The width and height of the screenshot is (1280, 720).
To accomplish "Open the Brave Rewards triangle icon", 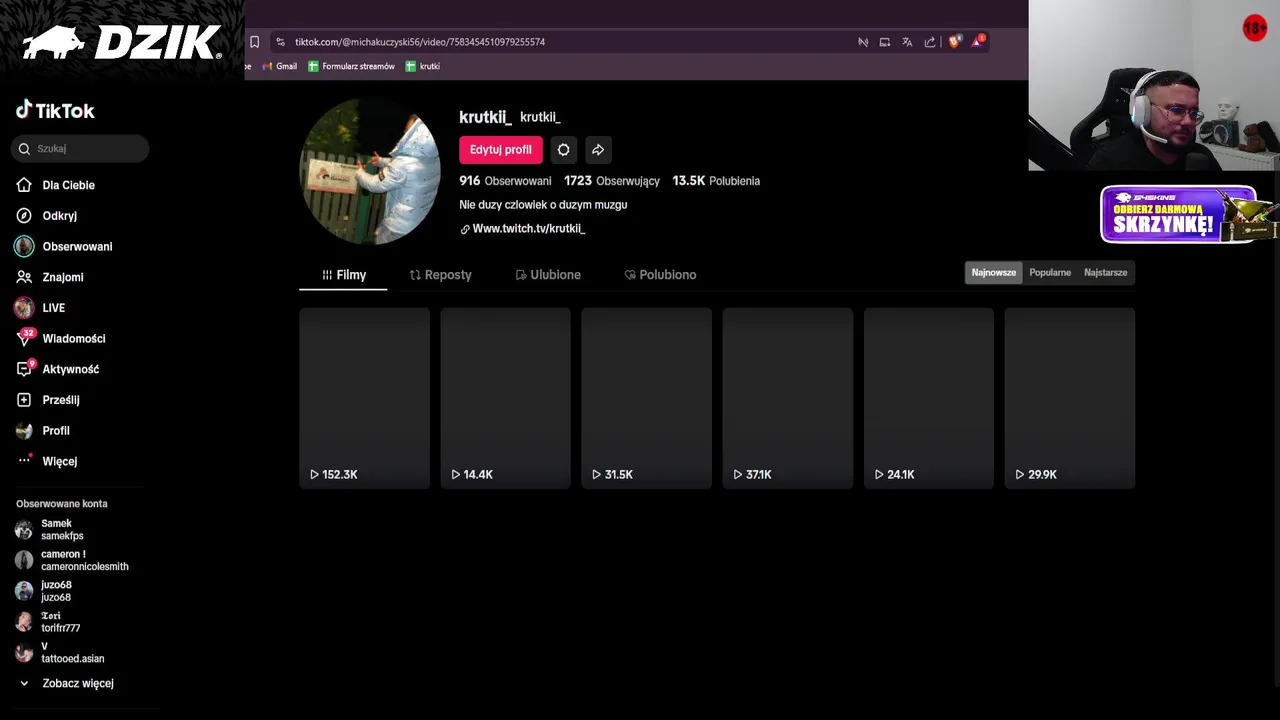I will point(977,41).
